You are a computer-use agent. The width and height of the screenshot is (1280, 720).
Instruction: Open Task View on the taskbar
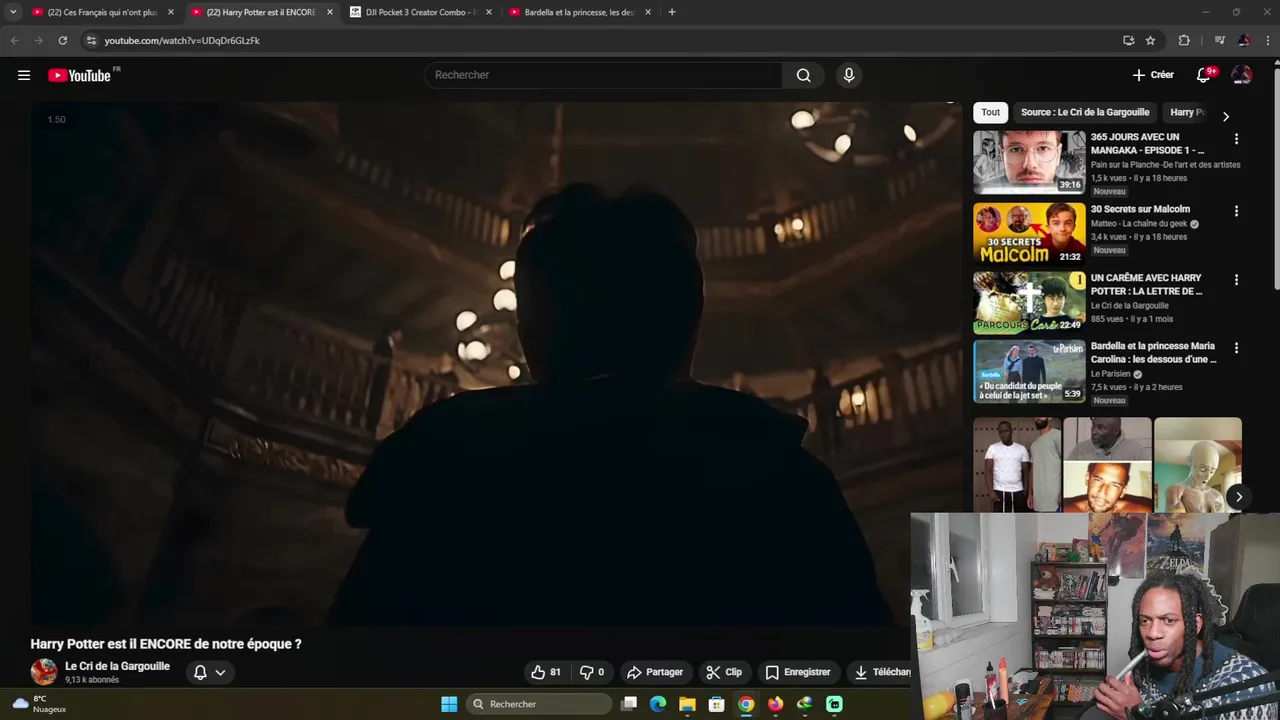coord(629,704)
